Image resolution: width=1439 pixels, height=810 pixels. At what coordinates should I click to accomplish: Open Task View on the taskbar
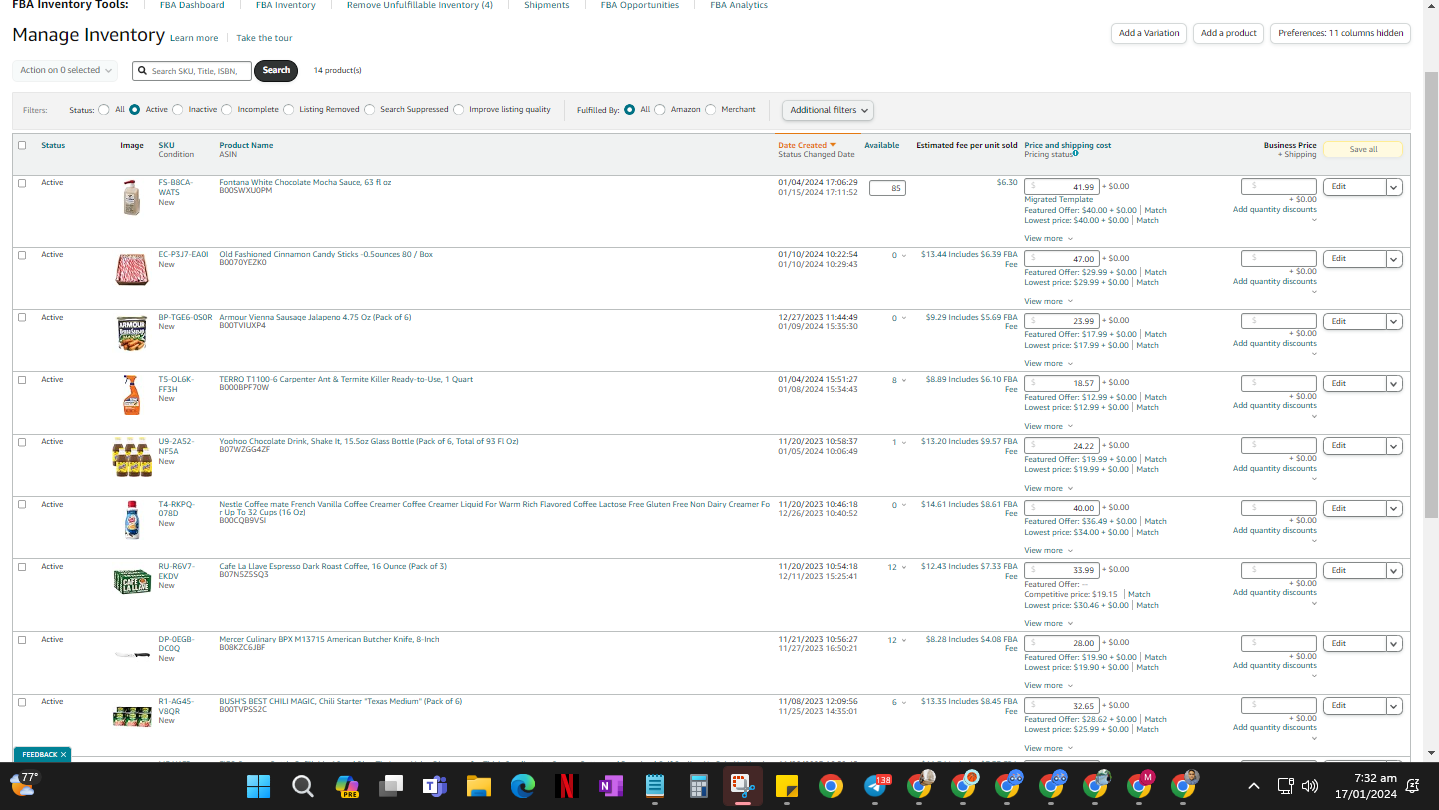click(391, 786)
